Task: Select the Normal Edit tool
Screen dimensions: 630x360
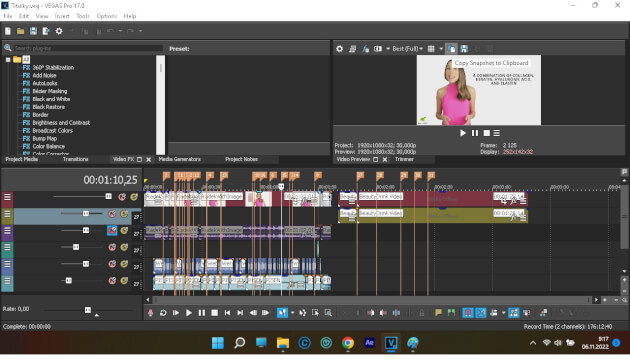Action: click(282, 313)
